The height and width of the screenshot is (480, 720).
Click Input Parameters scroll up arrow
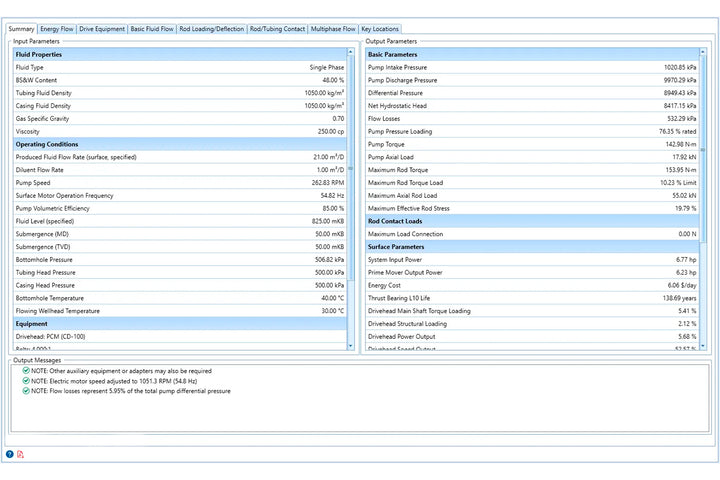(x=351, y=52)
